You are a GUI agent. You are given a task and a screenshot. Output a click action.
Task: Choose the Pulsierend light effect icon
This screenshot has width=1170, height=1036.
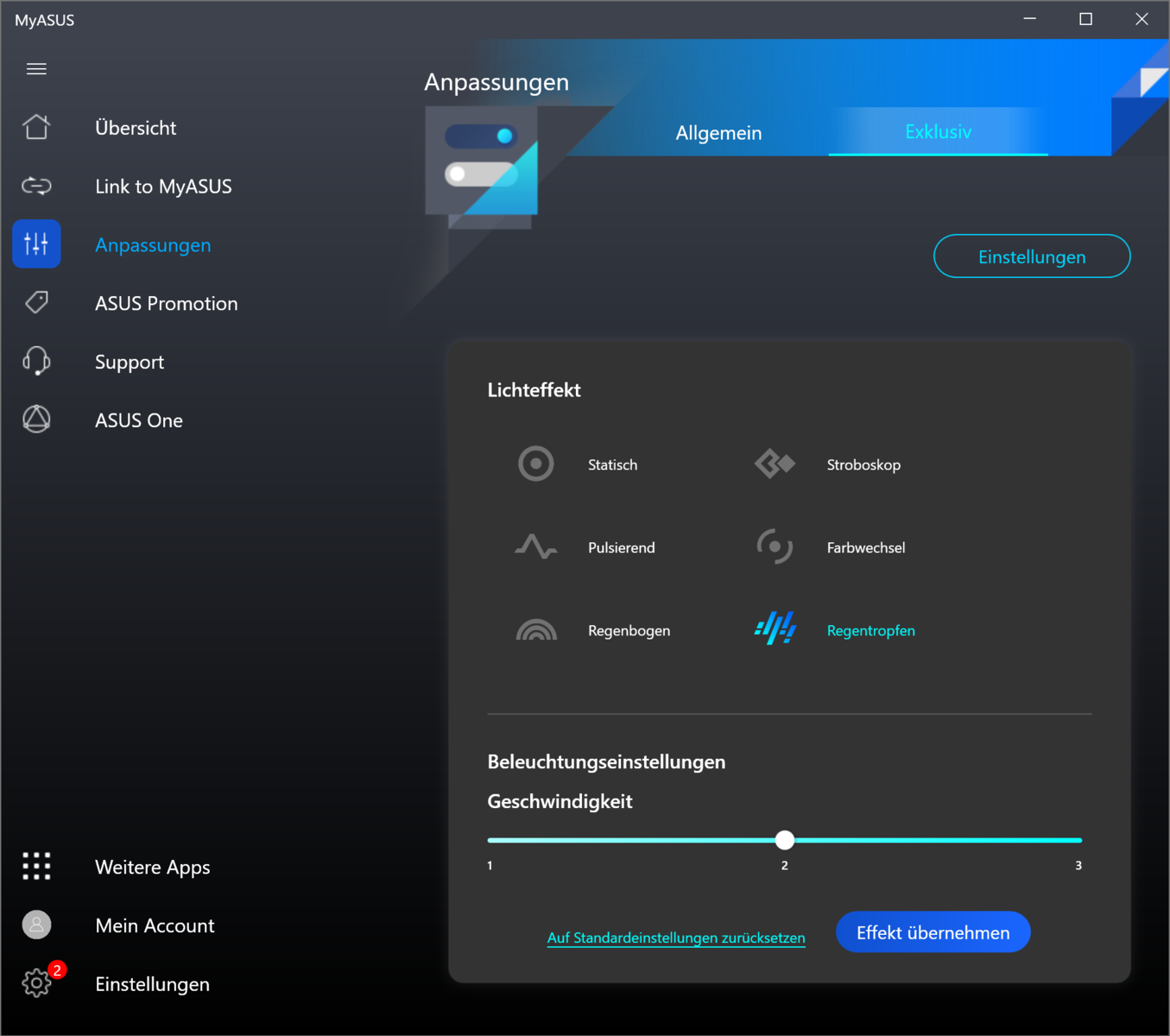[536, 546]
